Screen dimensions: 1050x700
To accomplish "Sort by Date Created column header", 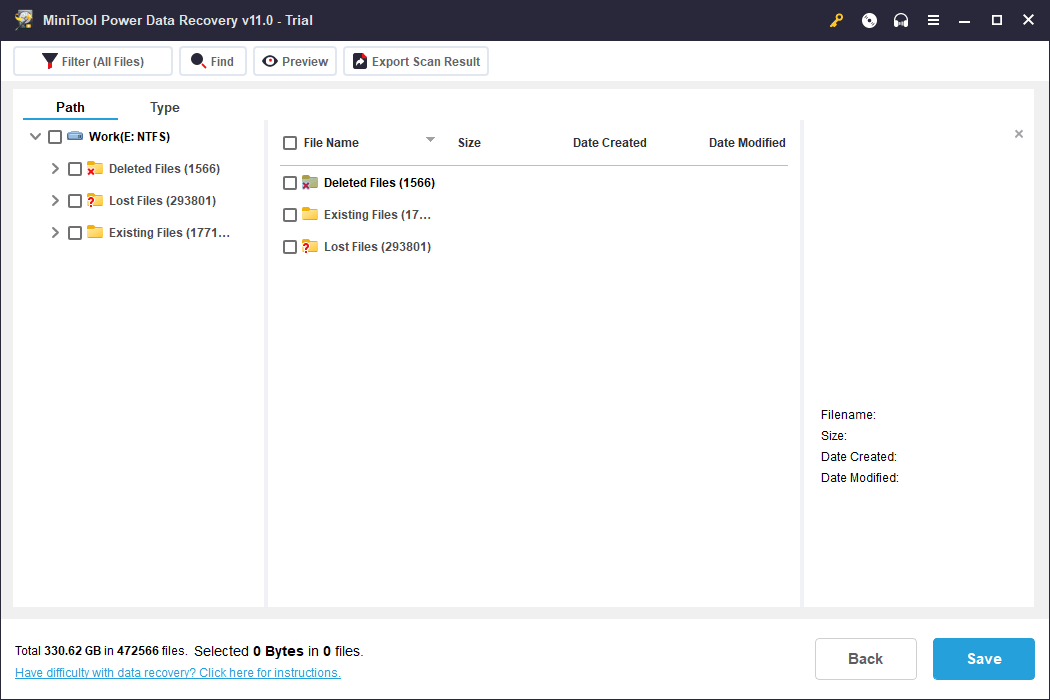I will [609, 143].
